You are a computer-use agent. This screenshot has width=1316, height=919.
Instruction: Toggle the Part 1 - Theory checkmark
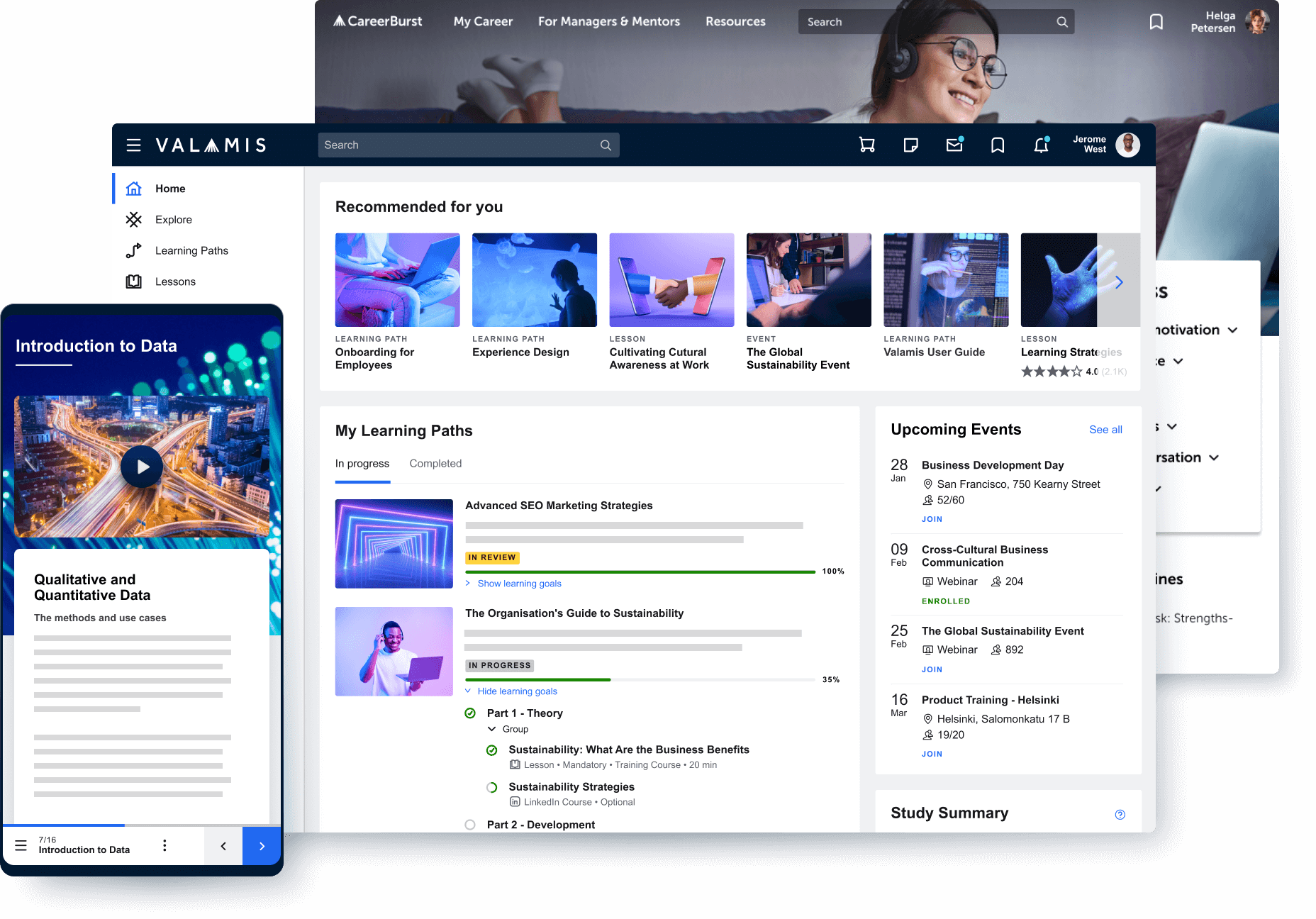(x=470, y=713)
